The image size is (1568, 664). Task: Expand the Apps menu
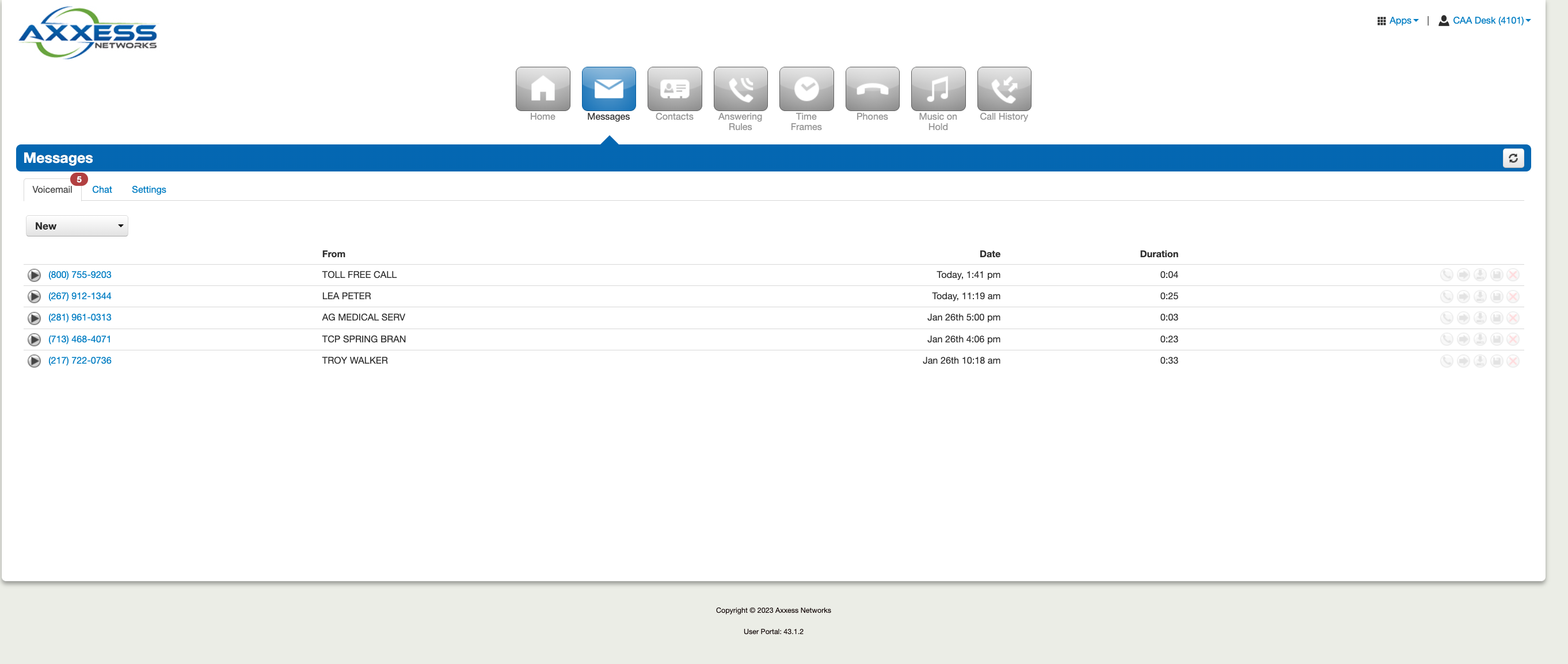tap(1398, 21)
